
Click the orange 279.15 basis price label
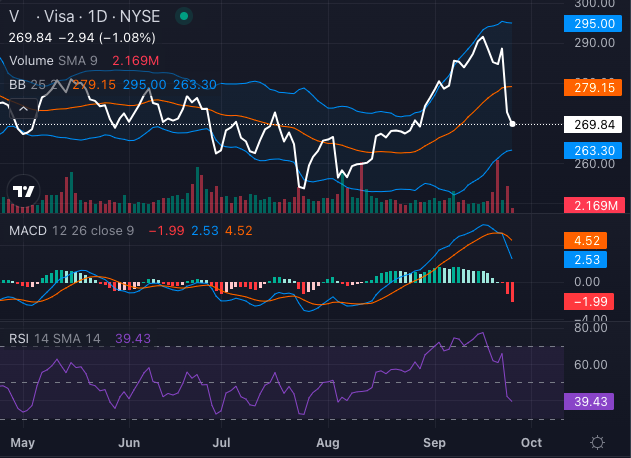click(593, 87)
